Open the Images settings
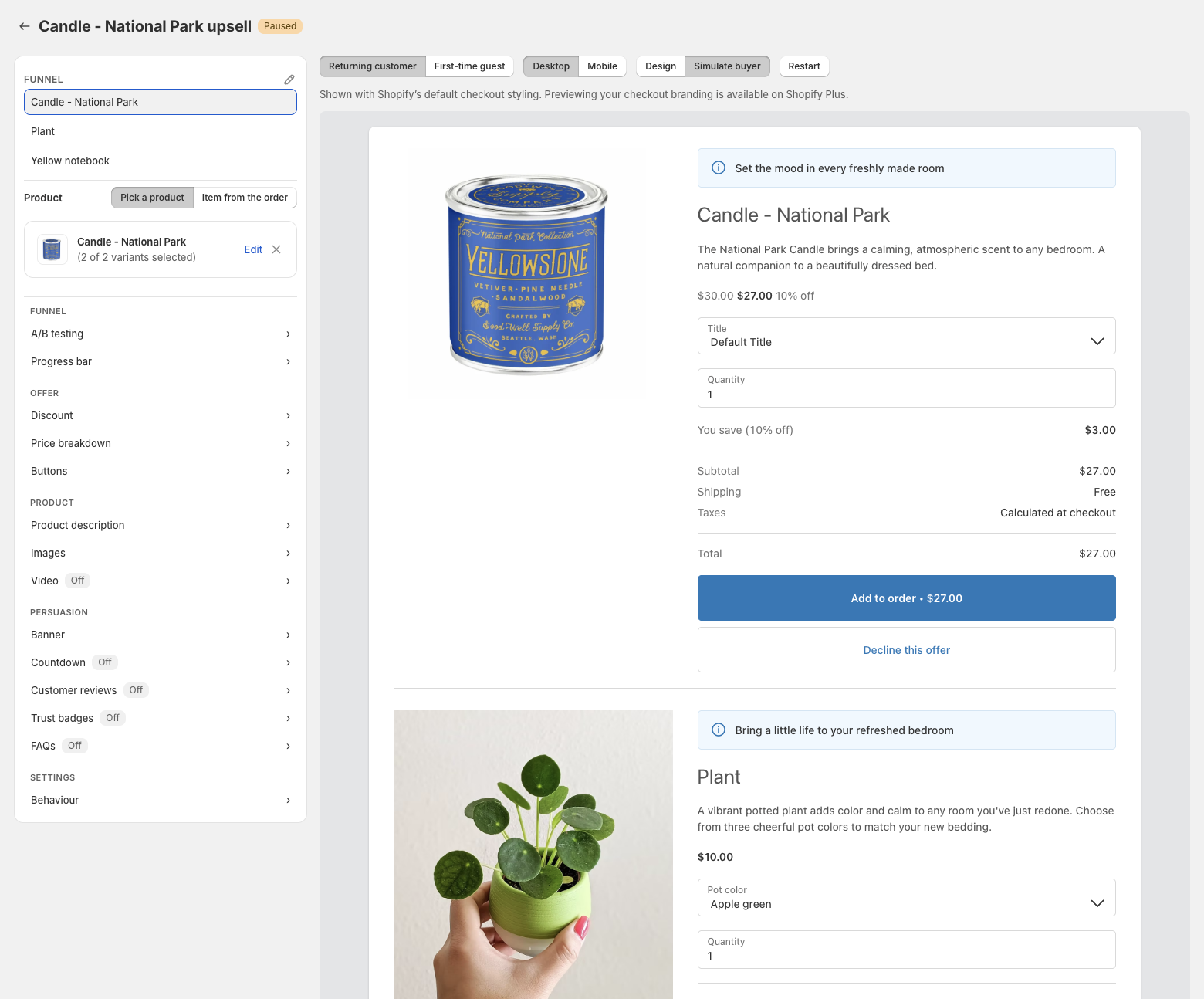 point(161,553)
